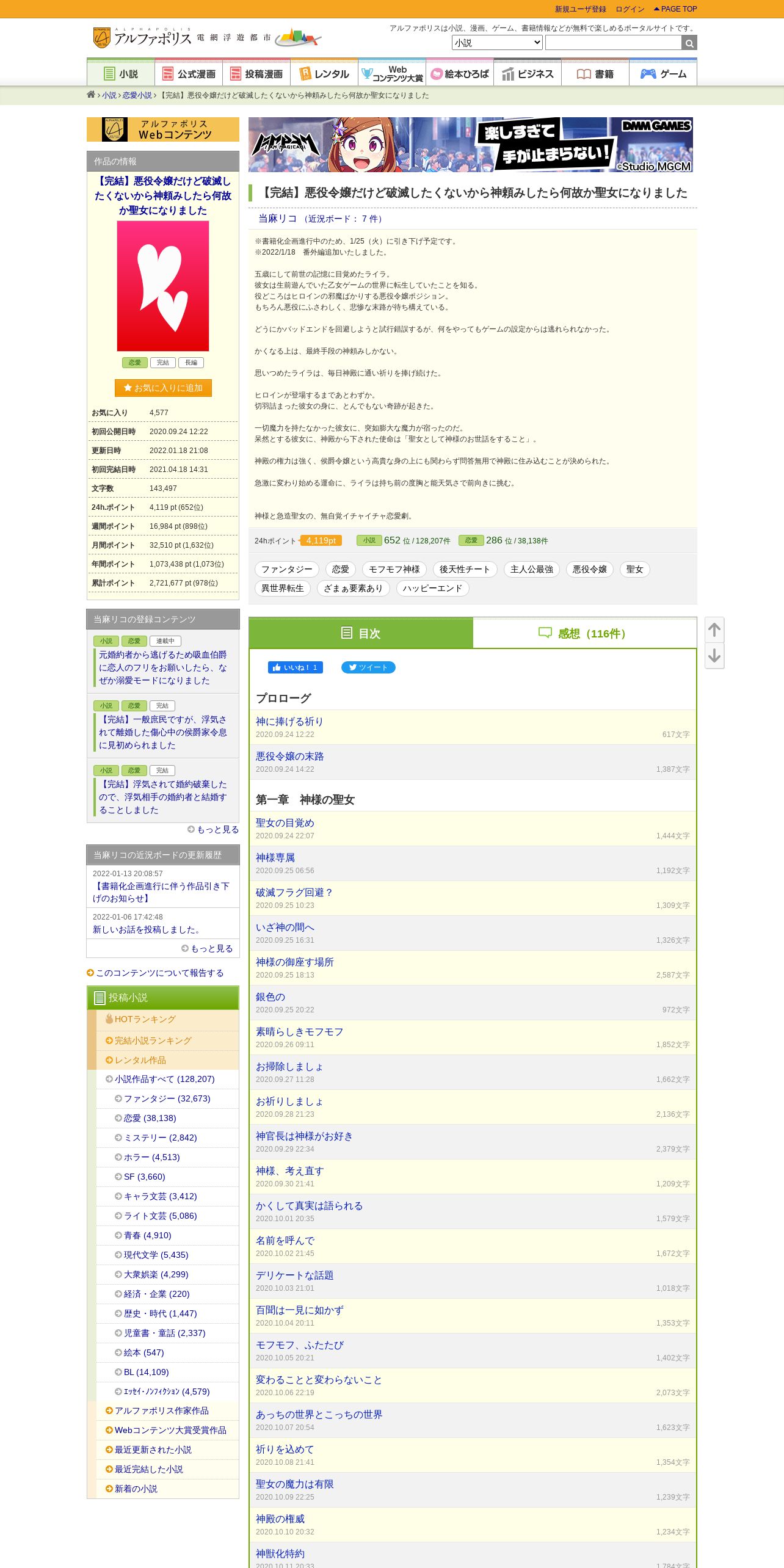Click the Twitter ツイート button
Screen dimensions: 784x1568
[368, 667]
